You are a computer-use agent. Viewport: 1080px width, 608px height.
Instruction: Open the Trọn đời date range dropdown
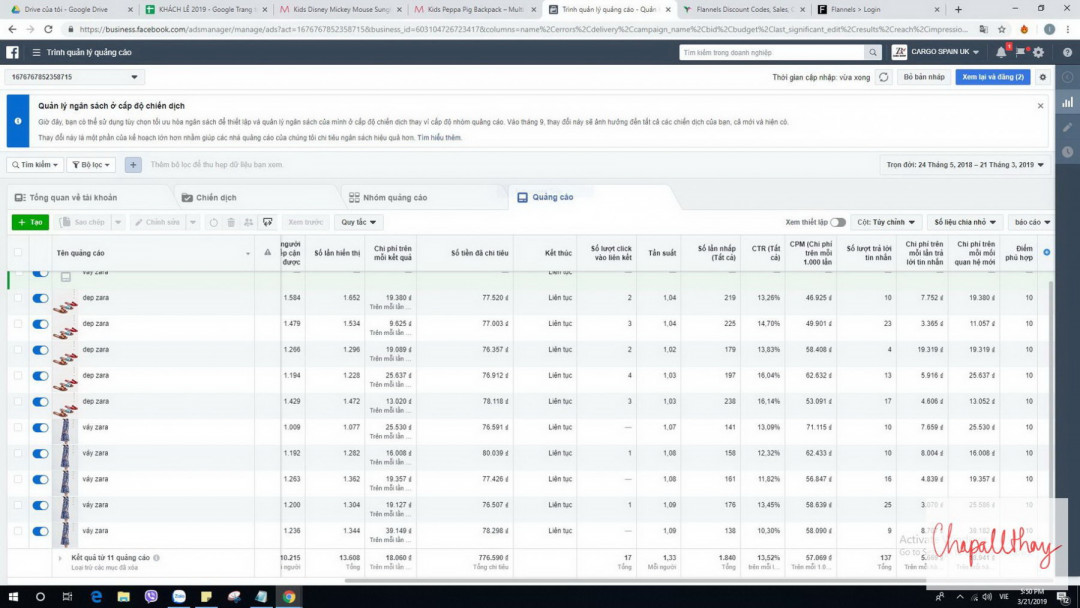click(x=964, y=165)
